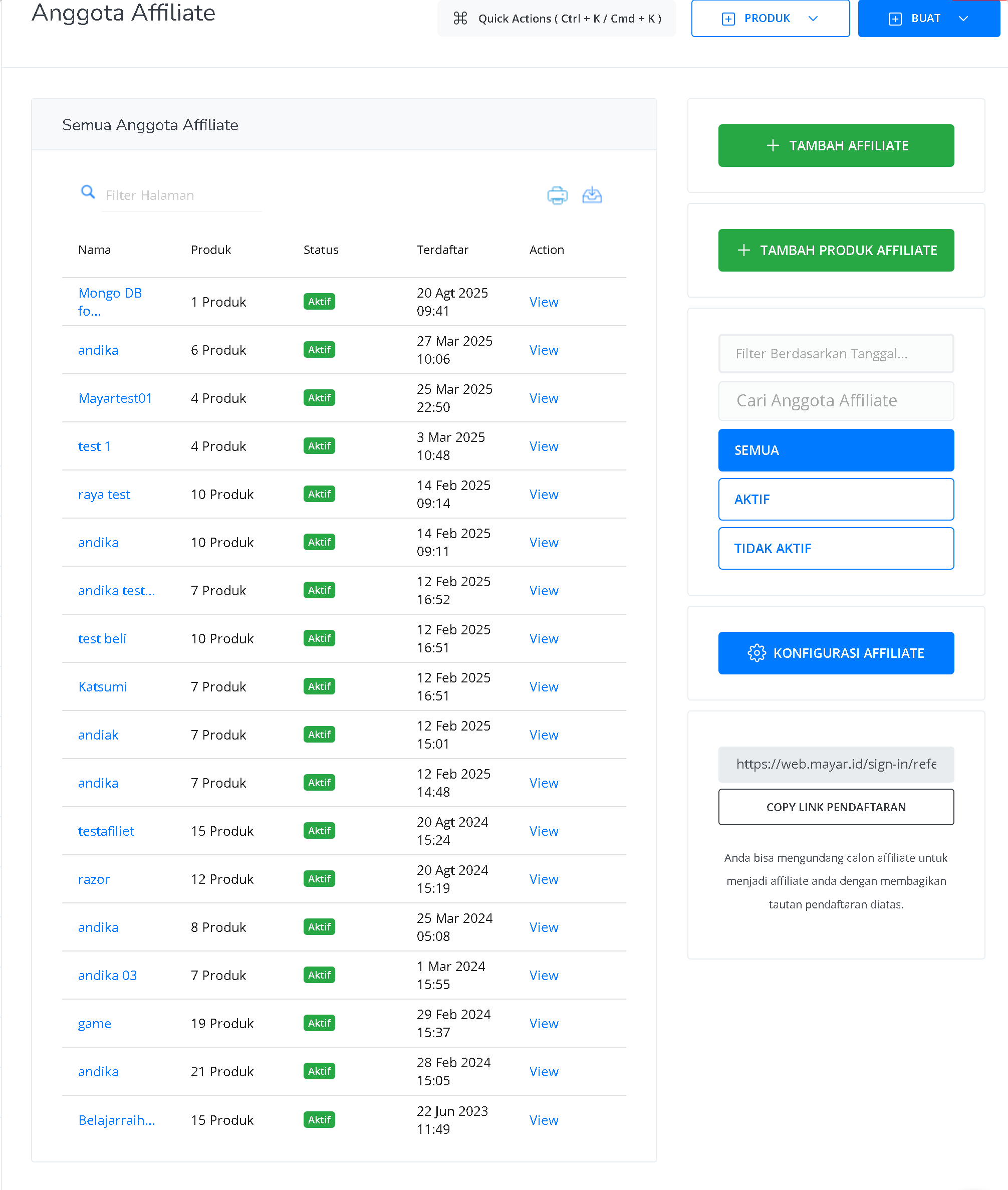Click 1 Mar 2024 15:55 date cell
The image size is (1008, 1190).
(450, 975)
